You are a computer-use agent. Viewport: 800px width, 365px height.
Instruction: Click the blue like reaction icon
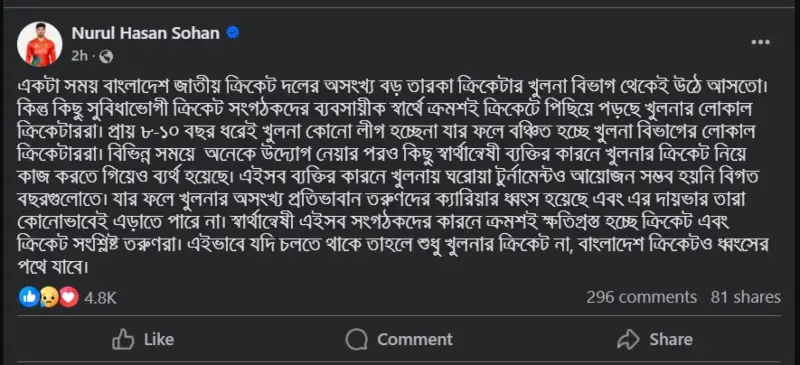click(29, 297)
